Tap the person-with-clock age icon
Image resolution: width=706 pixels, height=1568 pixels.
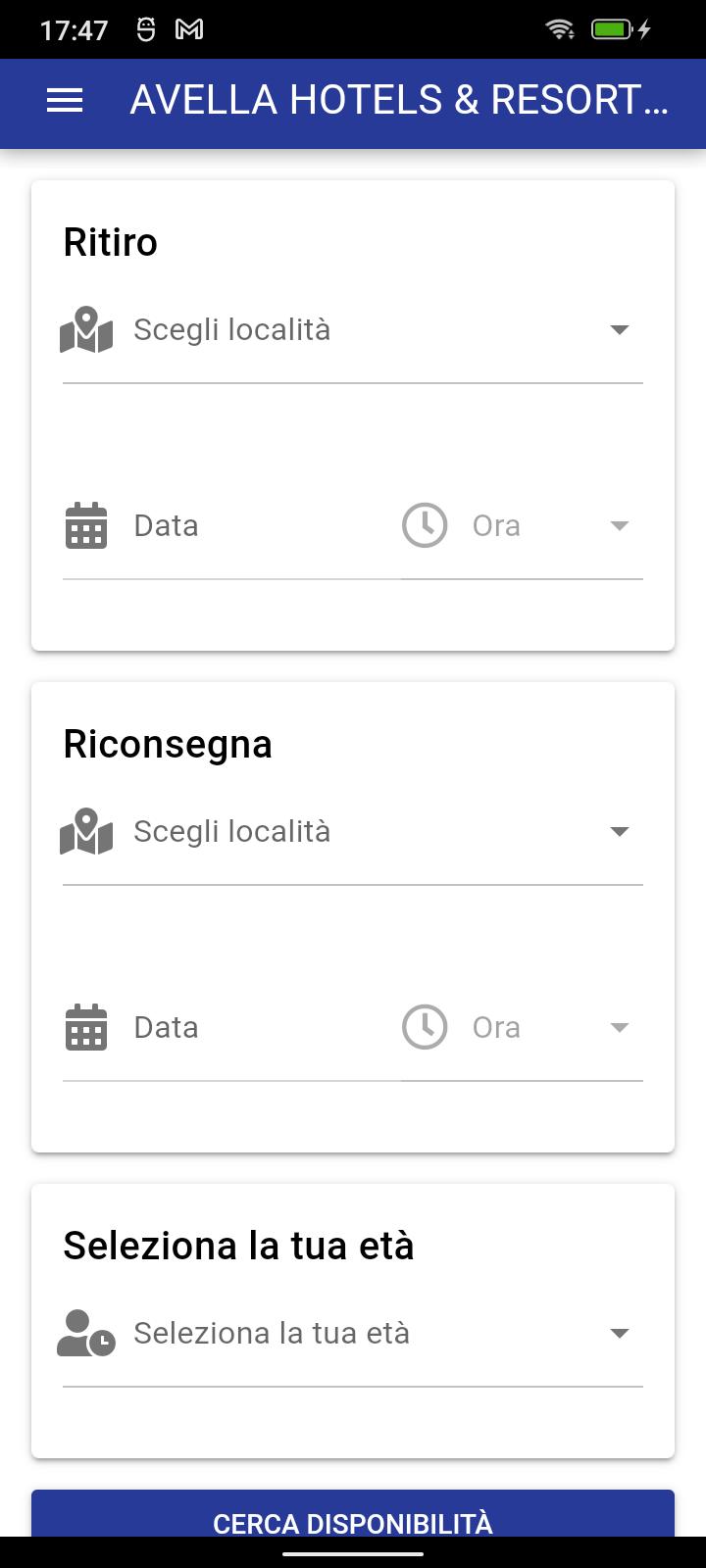click(86, 1334)
